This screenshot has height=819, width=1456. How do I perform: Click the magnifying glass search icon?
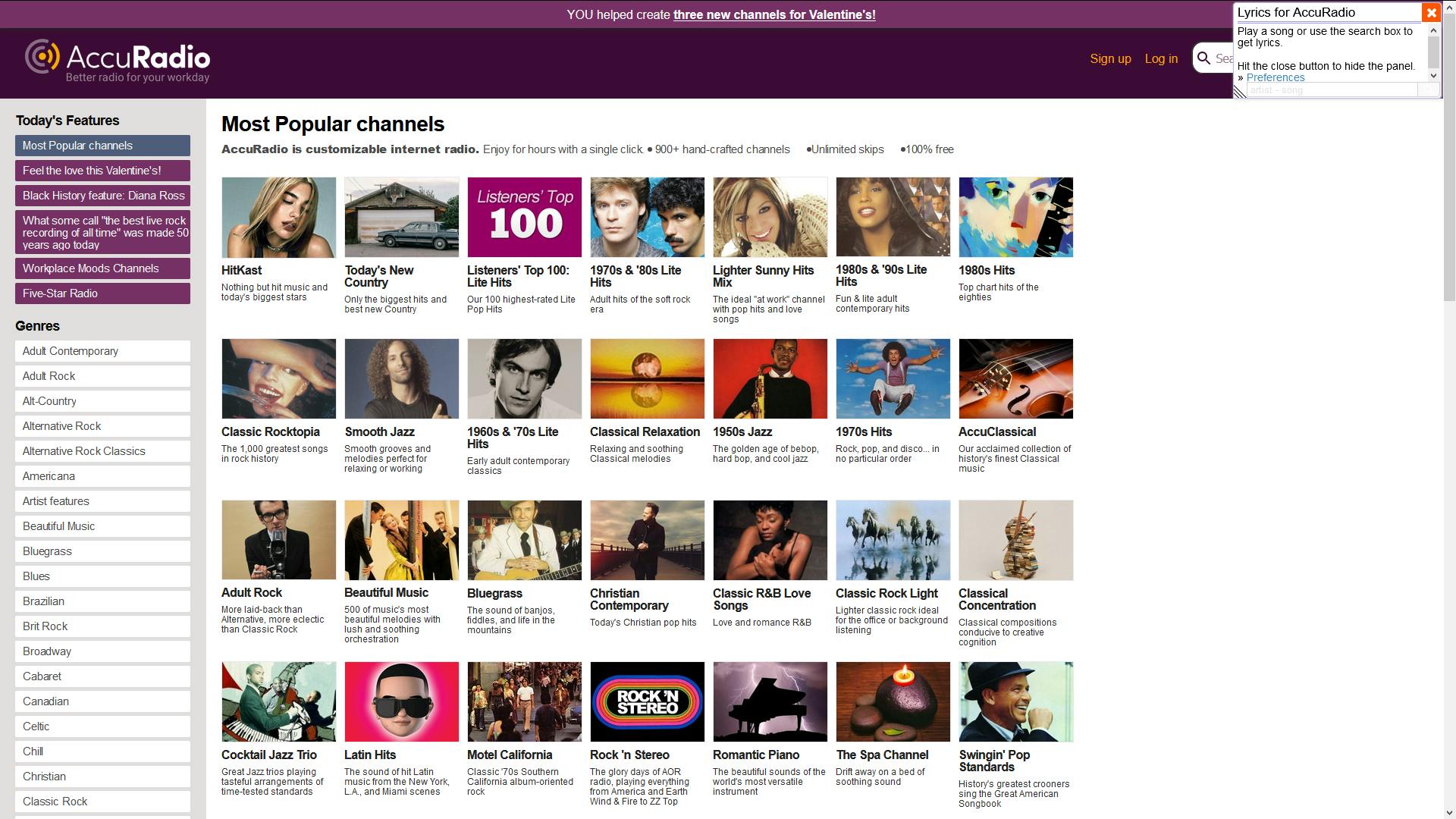click(x=1203, y=58)
